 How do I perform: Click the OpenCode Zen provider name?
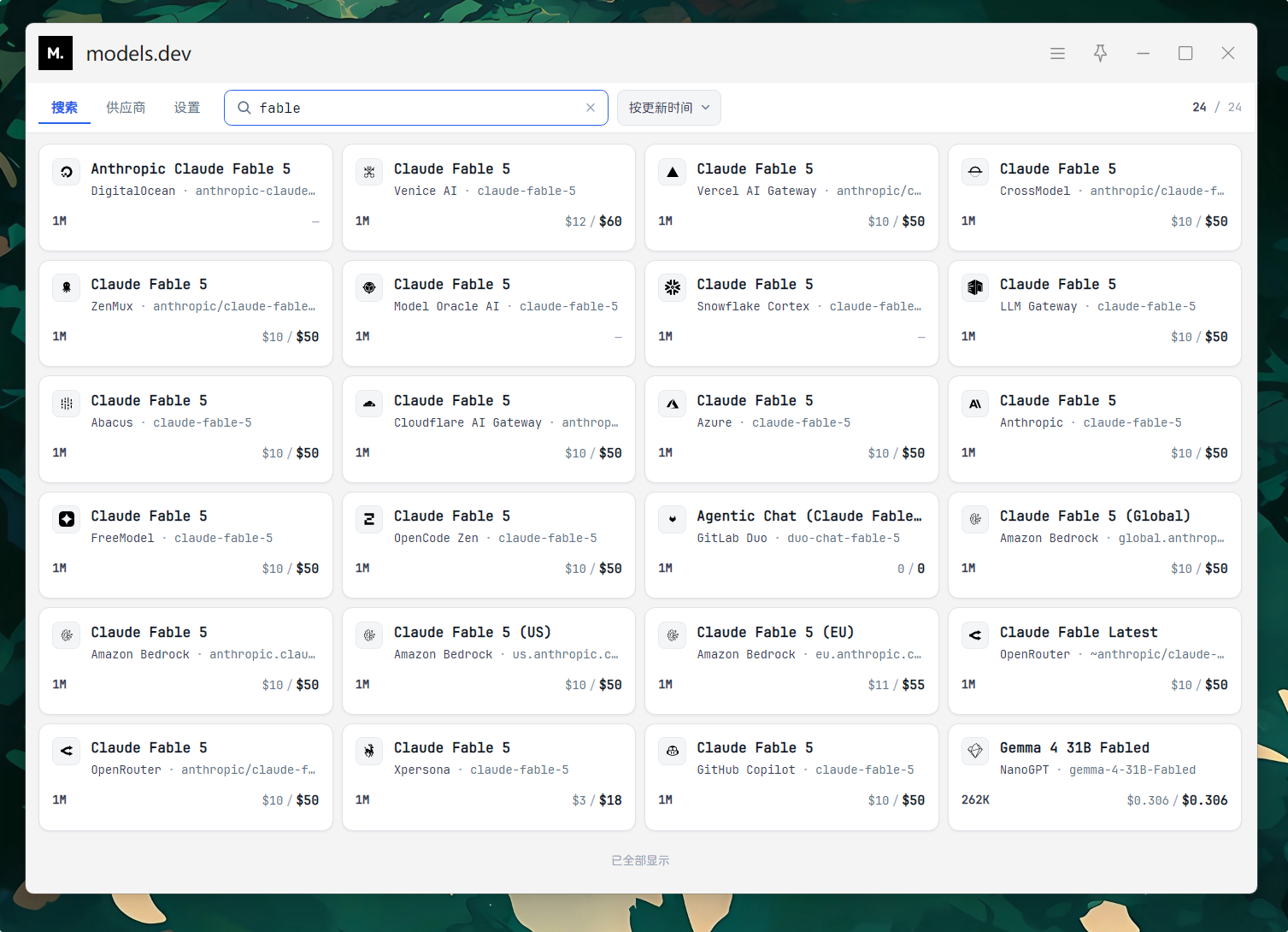[436, 538]
